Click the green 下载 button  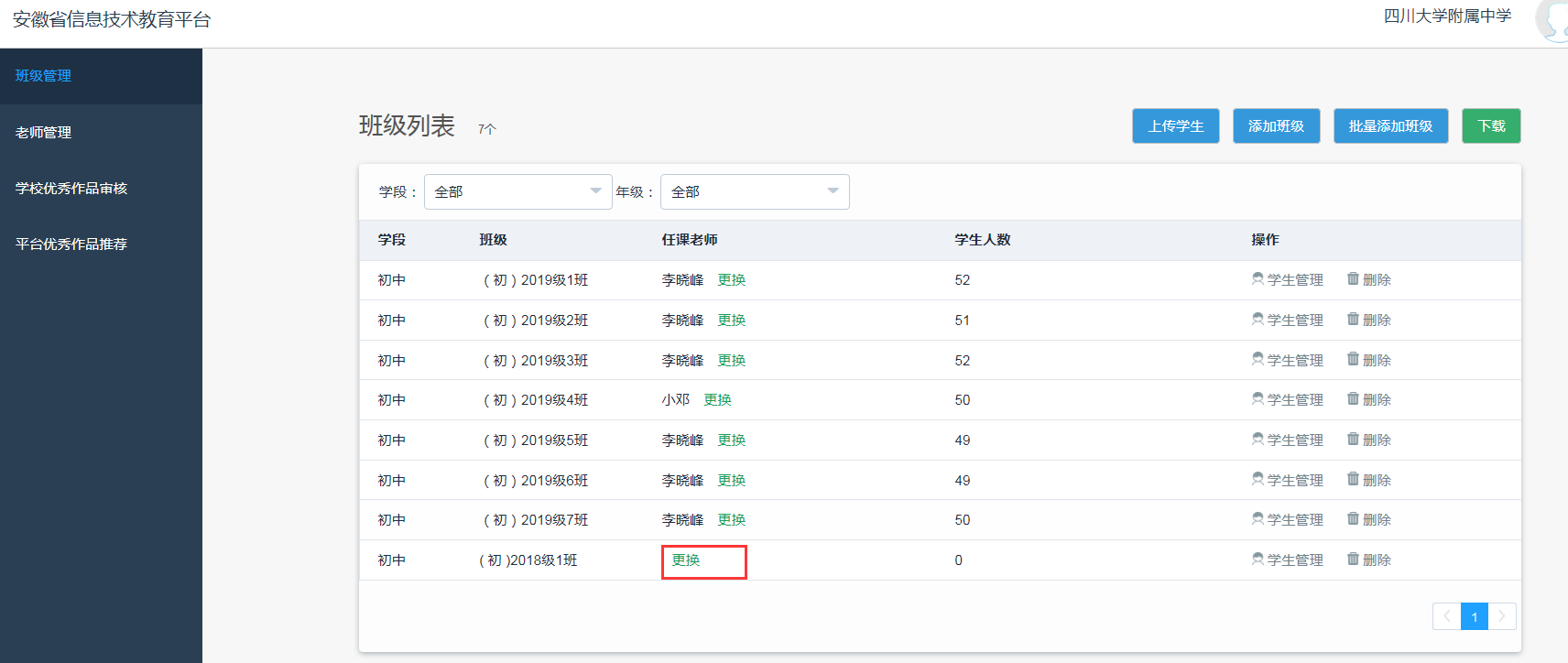pos(1490,126)
